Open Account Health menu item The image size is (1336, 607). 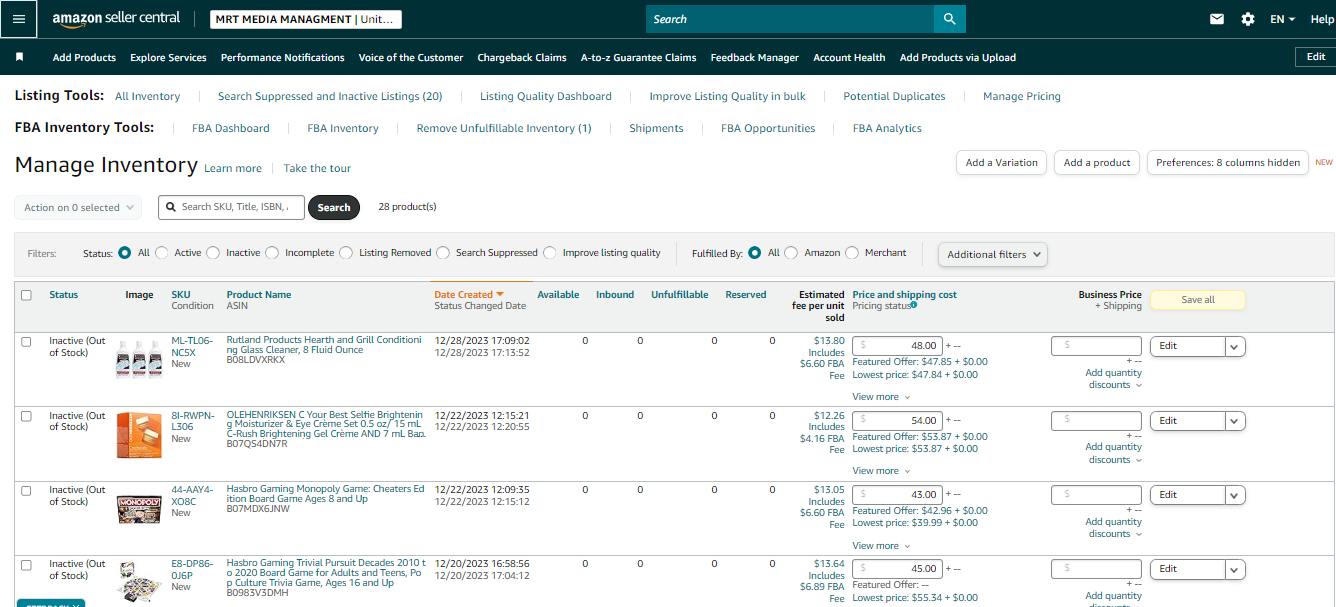(849, 57)
